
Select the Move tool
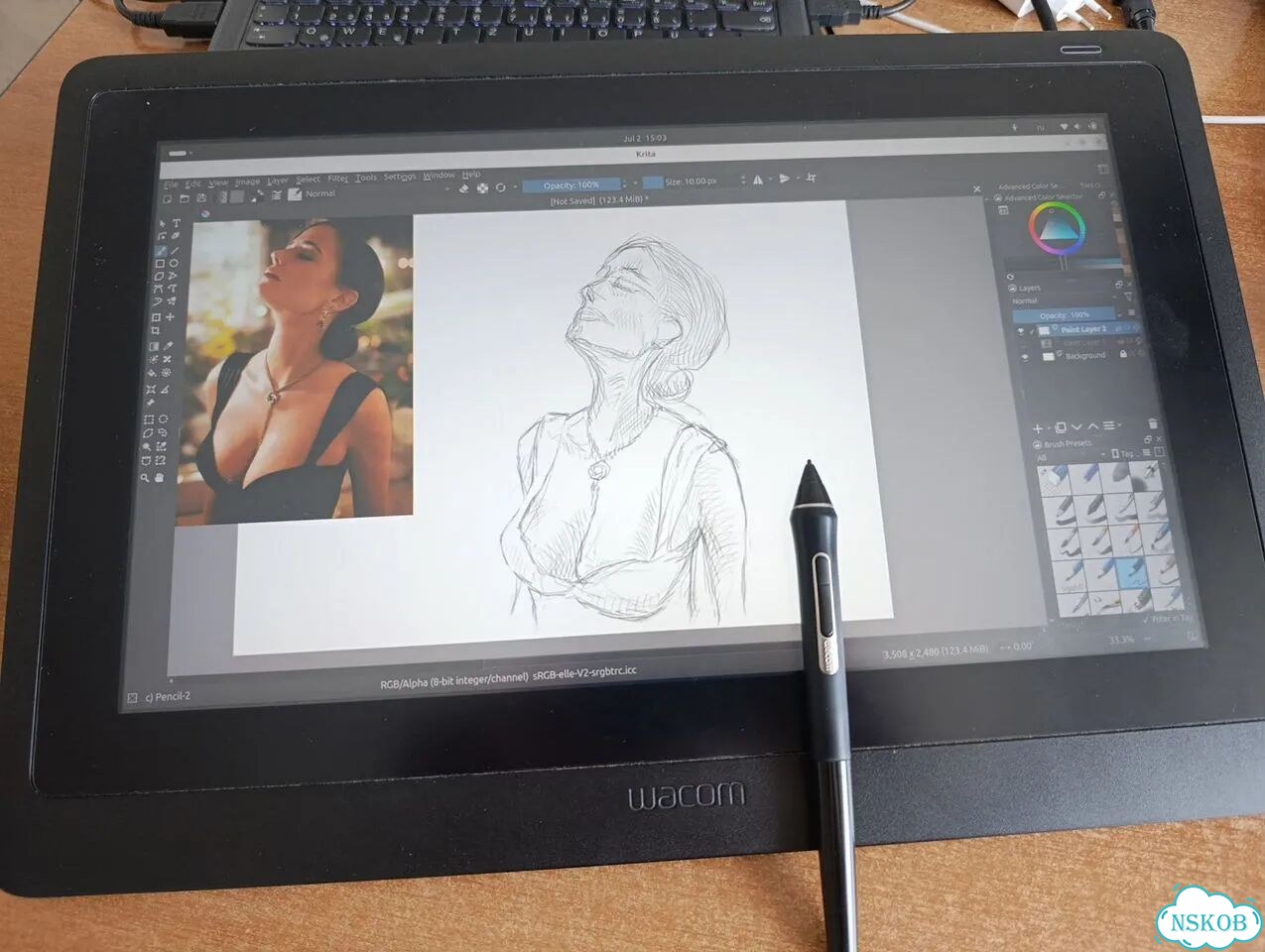(171, 317)
